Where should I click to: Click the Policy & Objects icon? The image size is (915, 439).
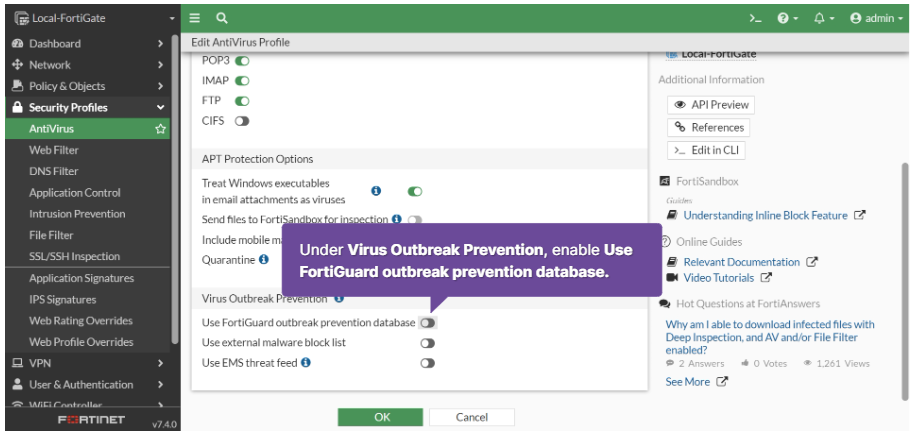(18, 86)
